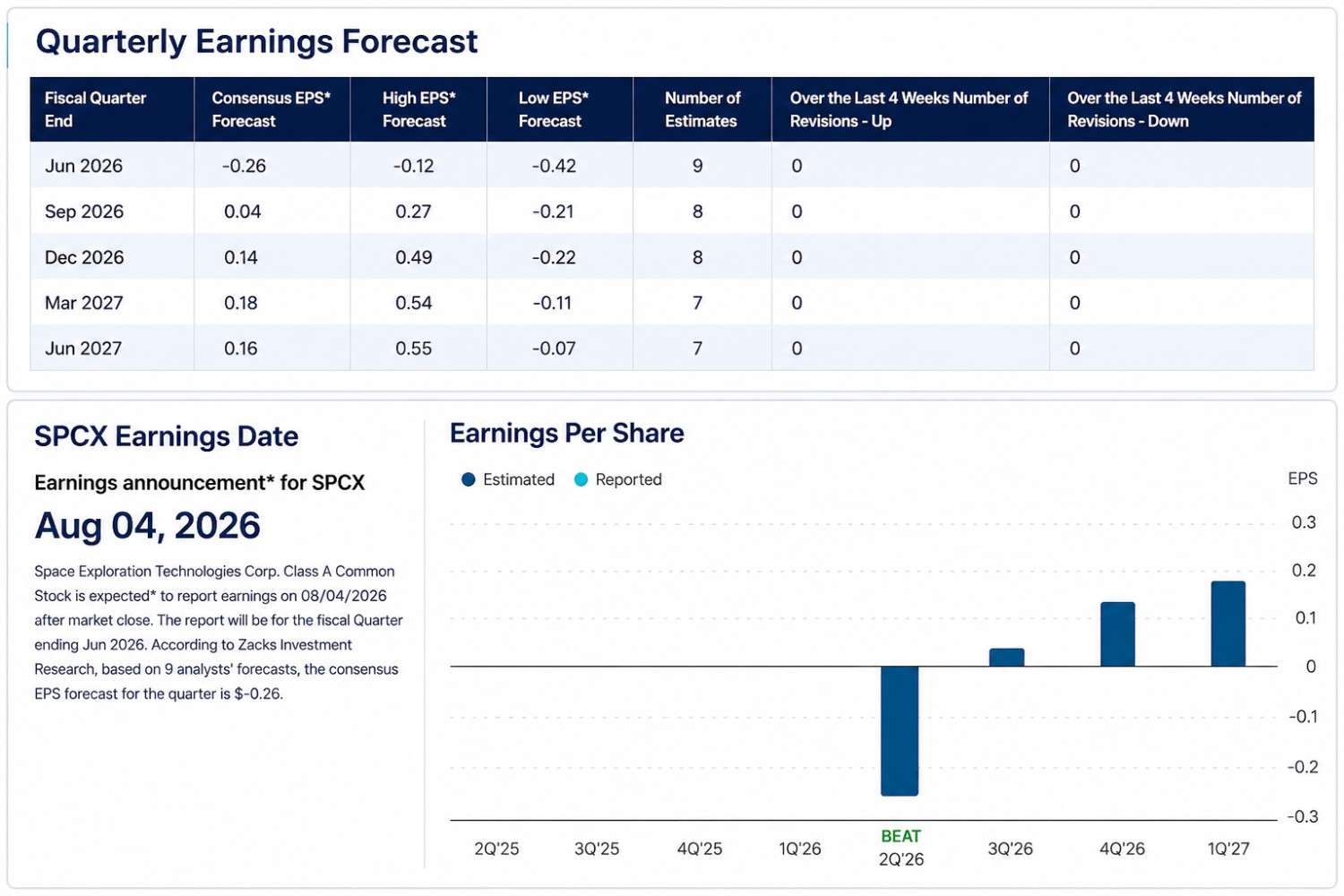The height and width of the screenshot is (896, 1344).
Task: Click low EPS value -0.07
Action: [x=554, y=349]
